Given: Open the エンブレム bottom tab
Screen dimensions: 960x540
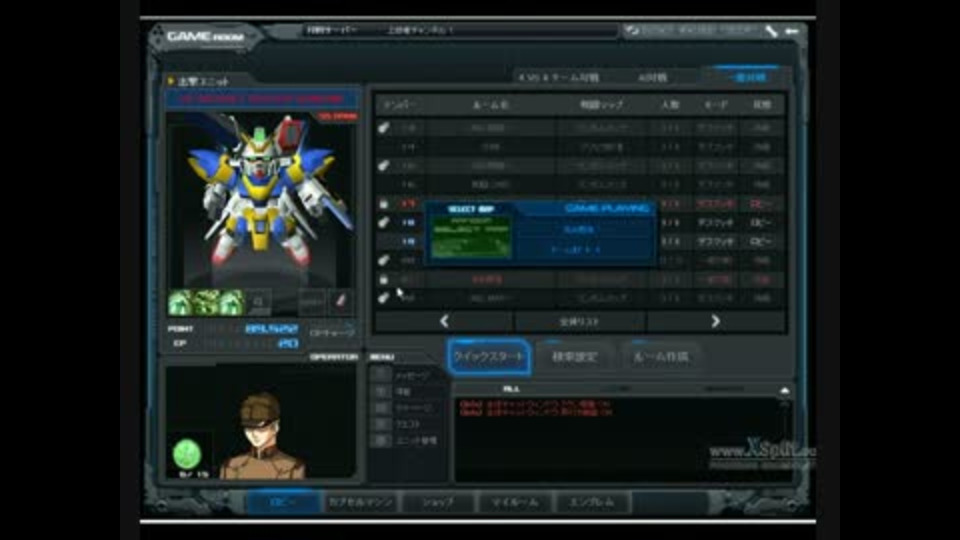Looking at the screenshot, I should tap(592, 502).
